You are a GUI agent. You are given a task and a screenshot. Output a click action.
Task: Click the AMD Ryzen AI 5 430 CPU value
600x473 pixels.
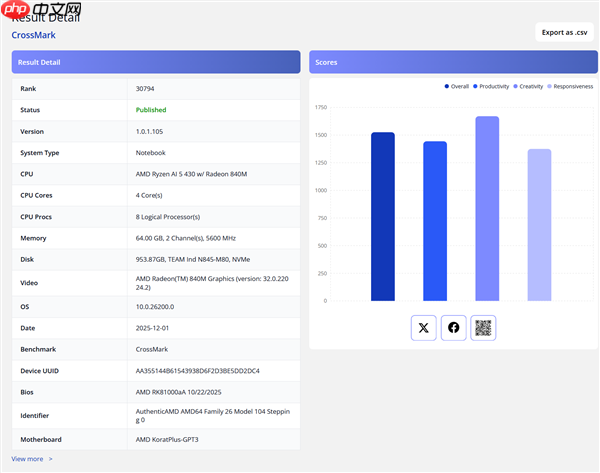point(190,174)
